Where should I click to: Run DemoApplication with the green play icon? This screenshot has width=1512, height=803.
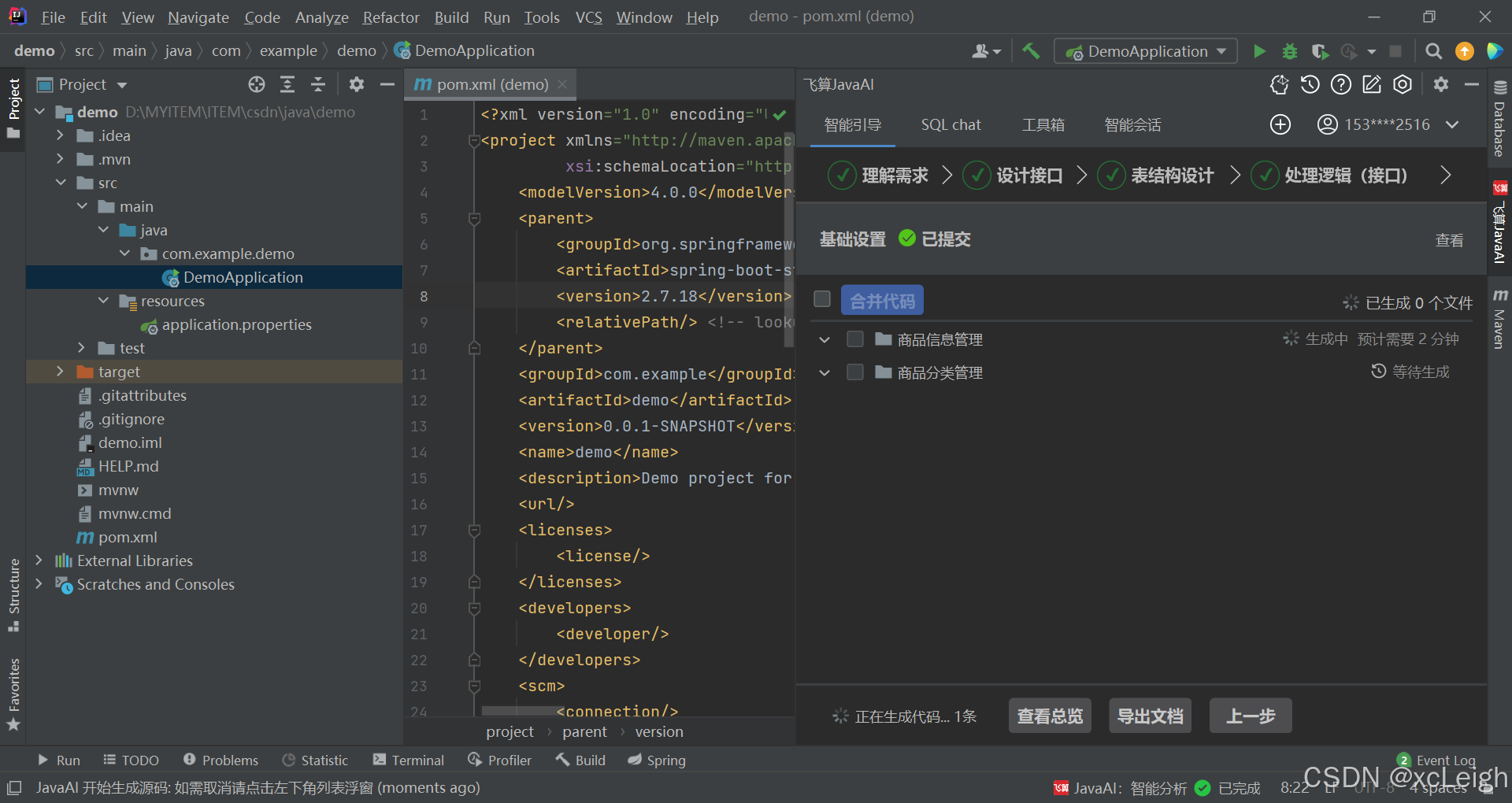1259,51
